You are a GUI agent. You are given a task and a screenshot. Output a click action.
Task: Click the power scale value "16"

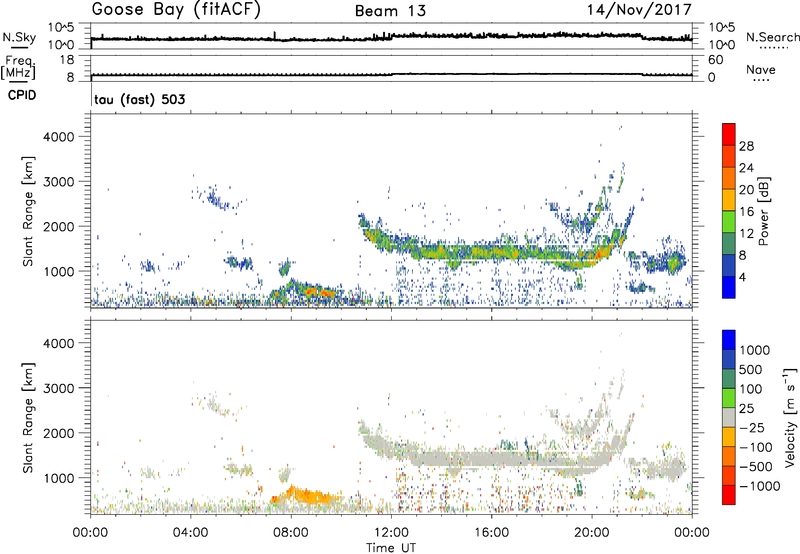pos(746,212)
